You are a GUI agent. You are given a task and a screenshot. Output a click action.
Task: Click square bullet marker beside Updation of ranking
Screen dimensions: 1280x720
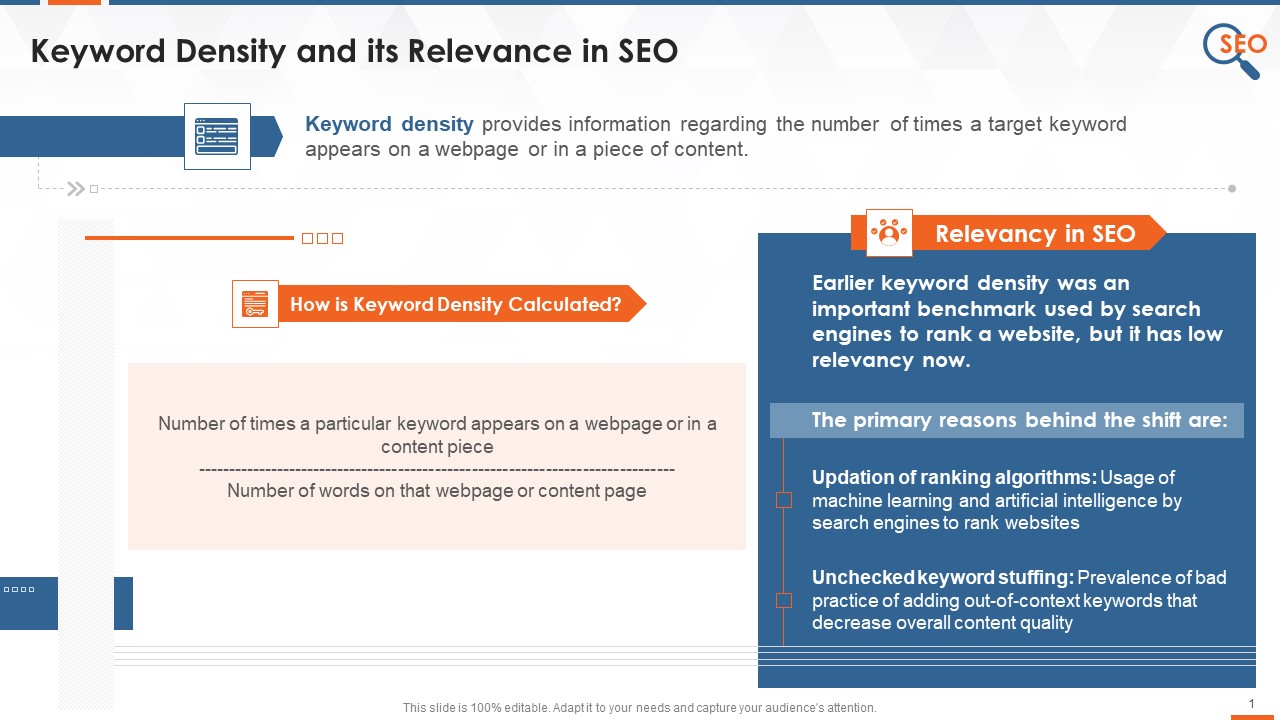(x=784, y=500)
